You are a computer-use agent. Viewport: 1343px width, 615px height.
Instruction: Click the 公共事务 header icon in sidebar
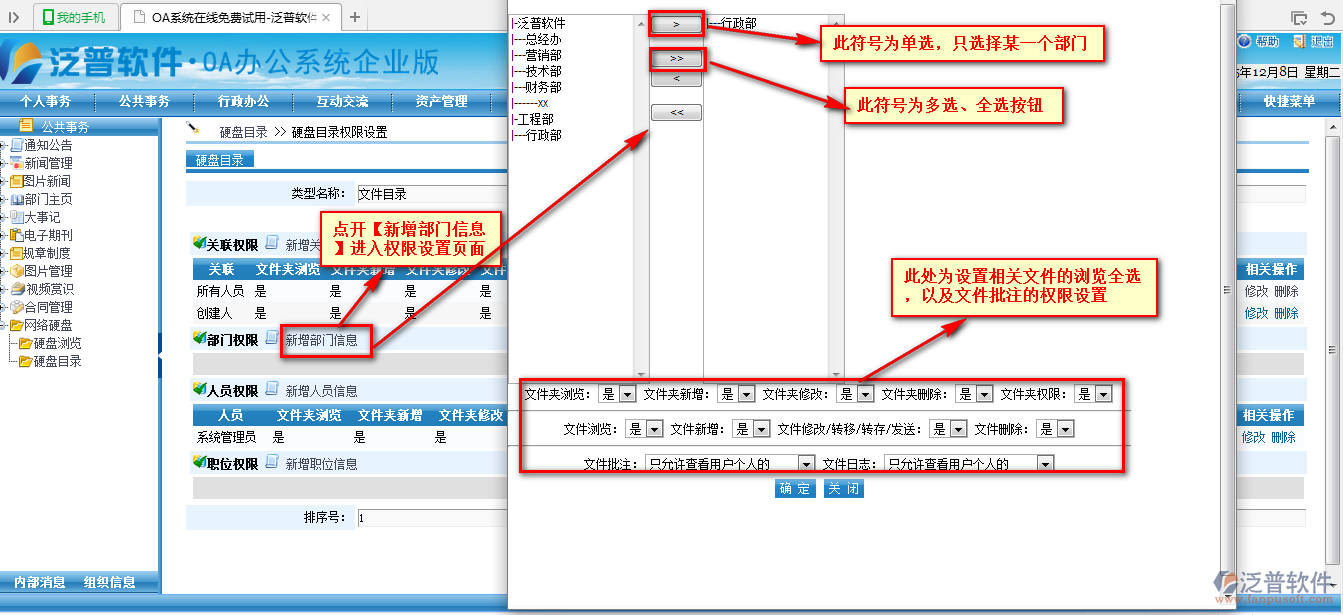coord(26,126)
